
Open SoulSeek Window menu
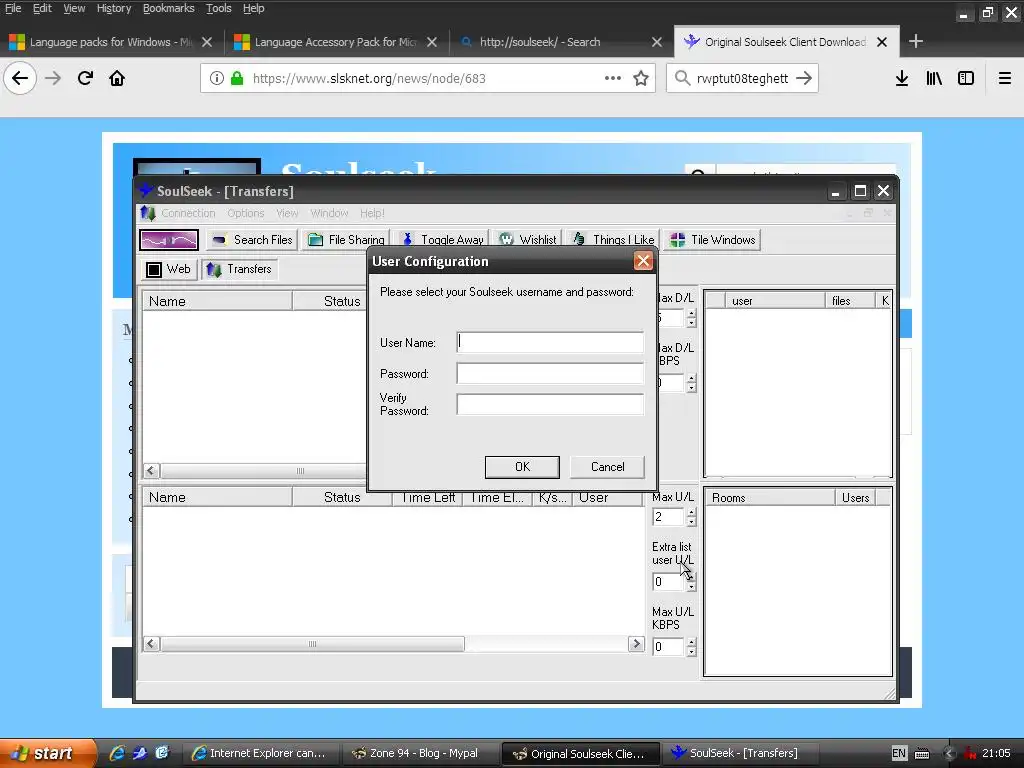pyautogui.click(x=329, y=213)
